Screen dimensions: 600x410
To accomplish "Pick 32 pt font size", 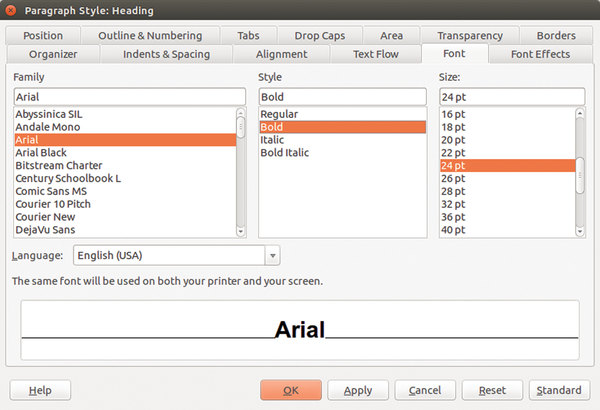I will (x=507, y=204).
